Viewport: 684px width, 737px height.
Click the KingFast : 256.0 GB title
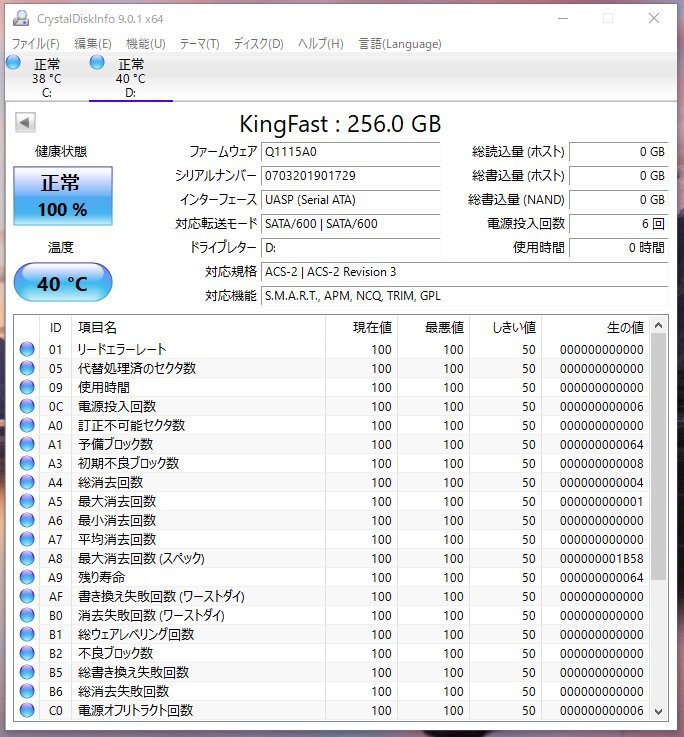pyautogui.click(x=340, y=124)
